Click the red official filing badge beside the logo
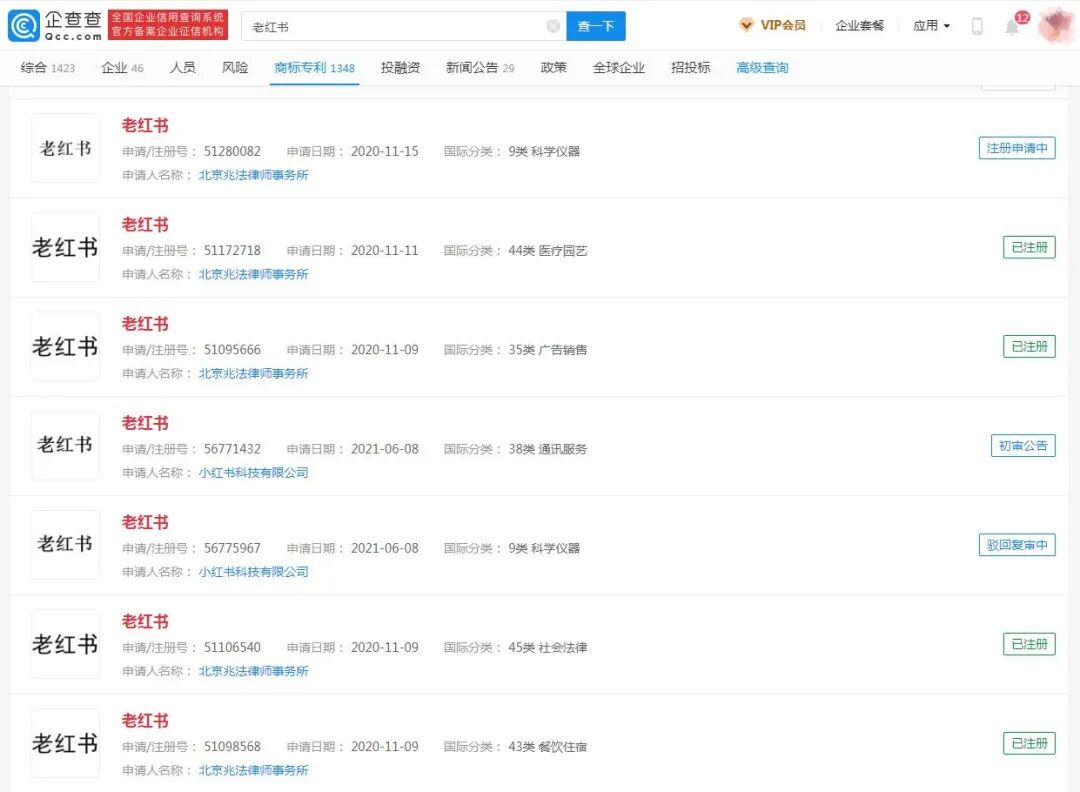The width and height of the screenshot is (1080, 792). (169, 23)
